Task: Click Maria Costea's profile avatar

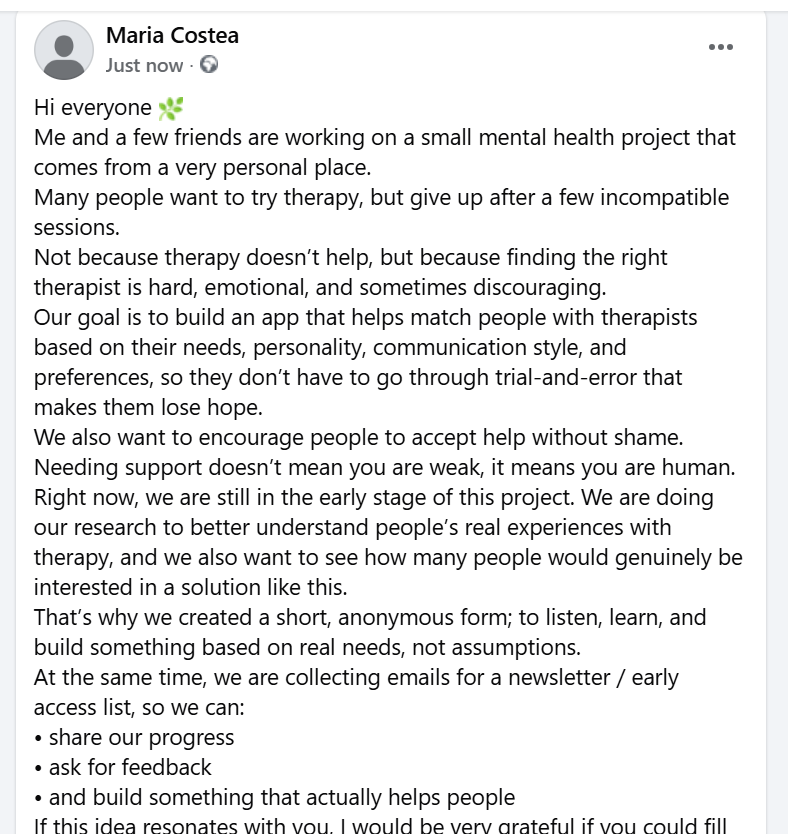Action: (64, 50)
